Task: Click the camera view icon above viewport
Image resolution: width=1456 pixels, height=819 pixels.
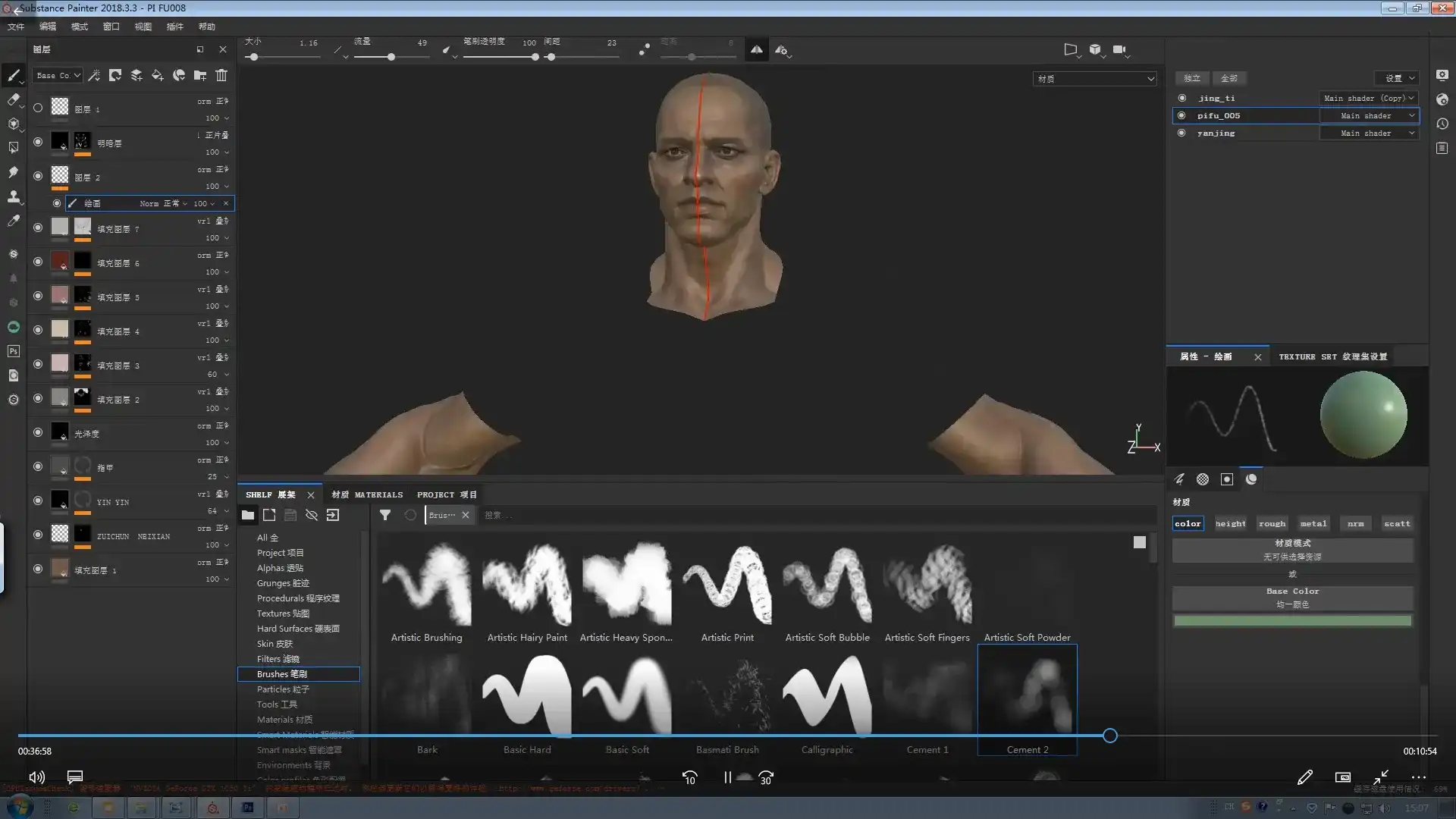Action: (x=1119, y=50)
